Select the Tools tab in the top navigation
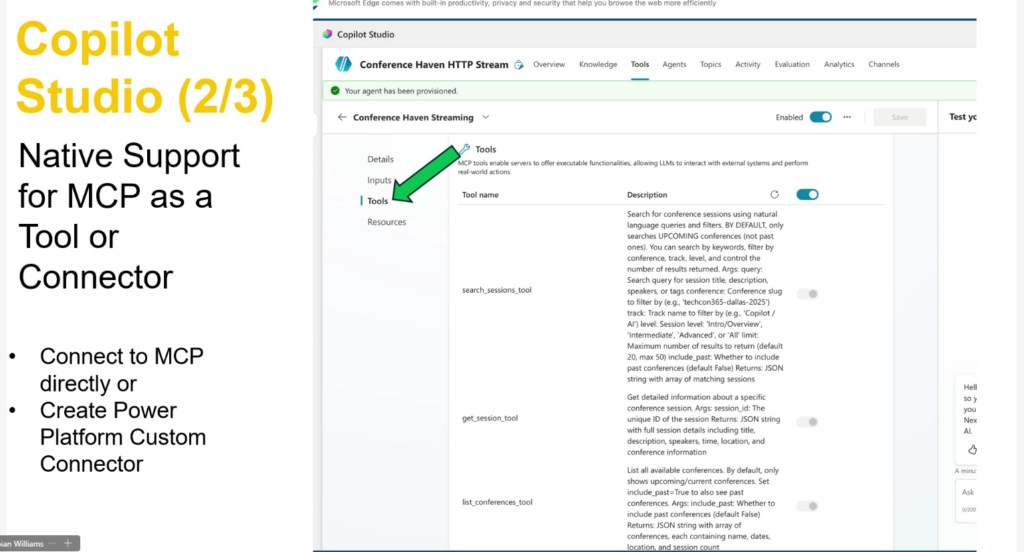The height and width of the screenshot is (552, 1024). [x=639, y=64]
